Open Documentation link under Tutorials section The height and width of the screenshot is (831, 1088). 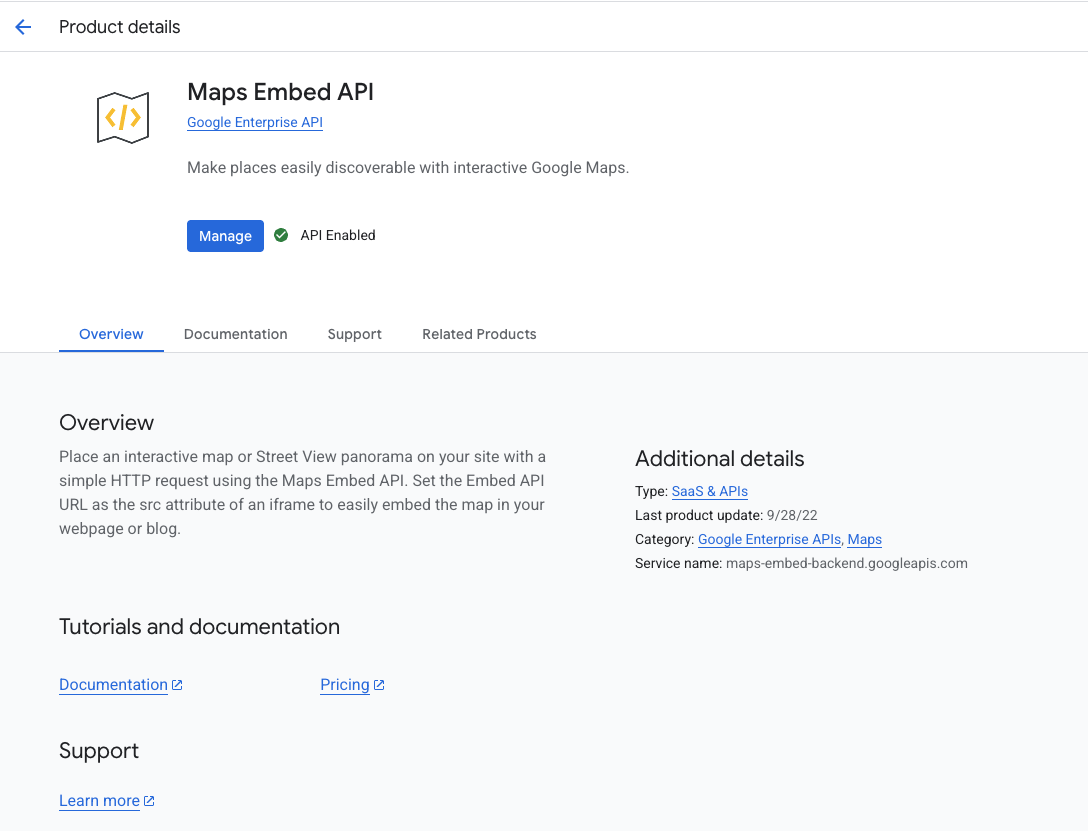pyautogui.click(x=113, y=685)
